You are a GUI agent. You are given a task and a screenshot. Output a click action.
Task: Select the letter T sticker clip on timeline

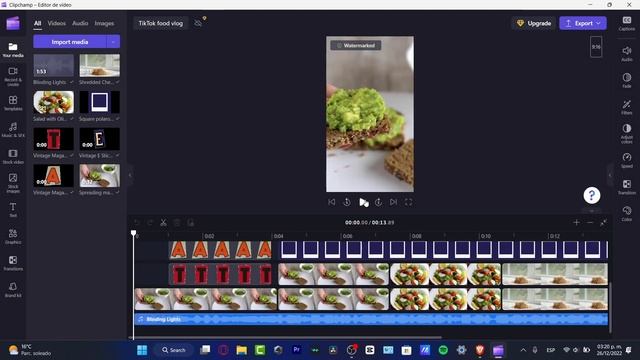point(220,274)
